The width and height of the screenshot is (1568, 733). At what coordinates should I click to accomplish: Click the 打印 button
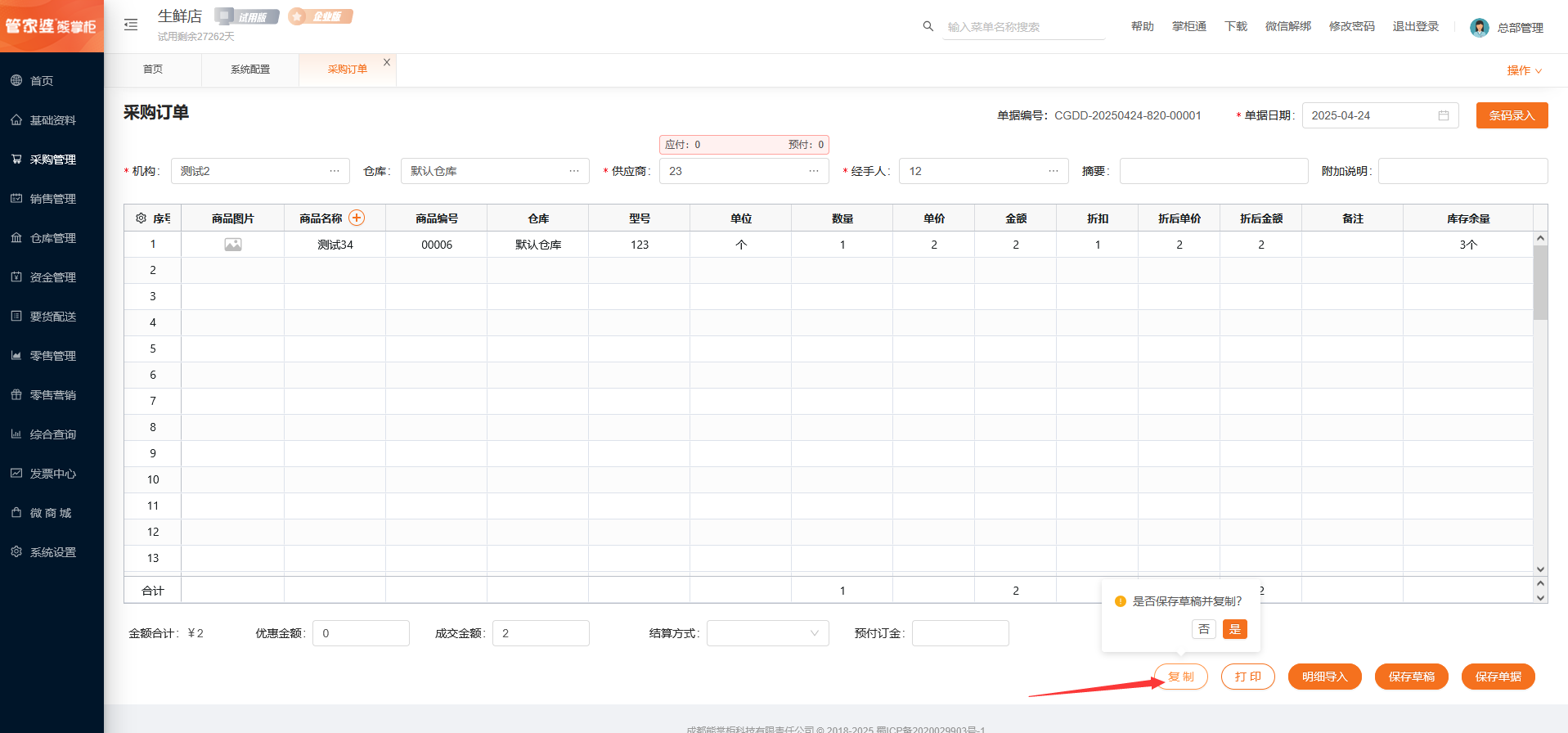pos(1248,677)
